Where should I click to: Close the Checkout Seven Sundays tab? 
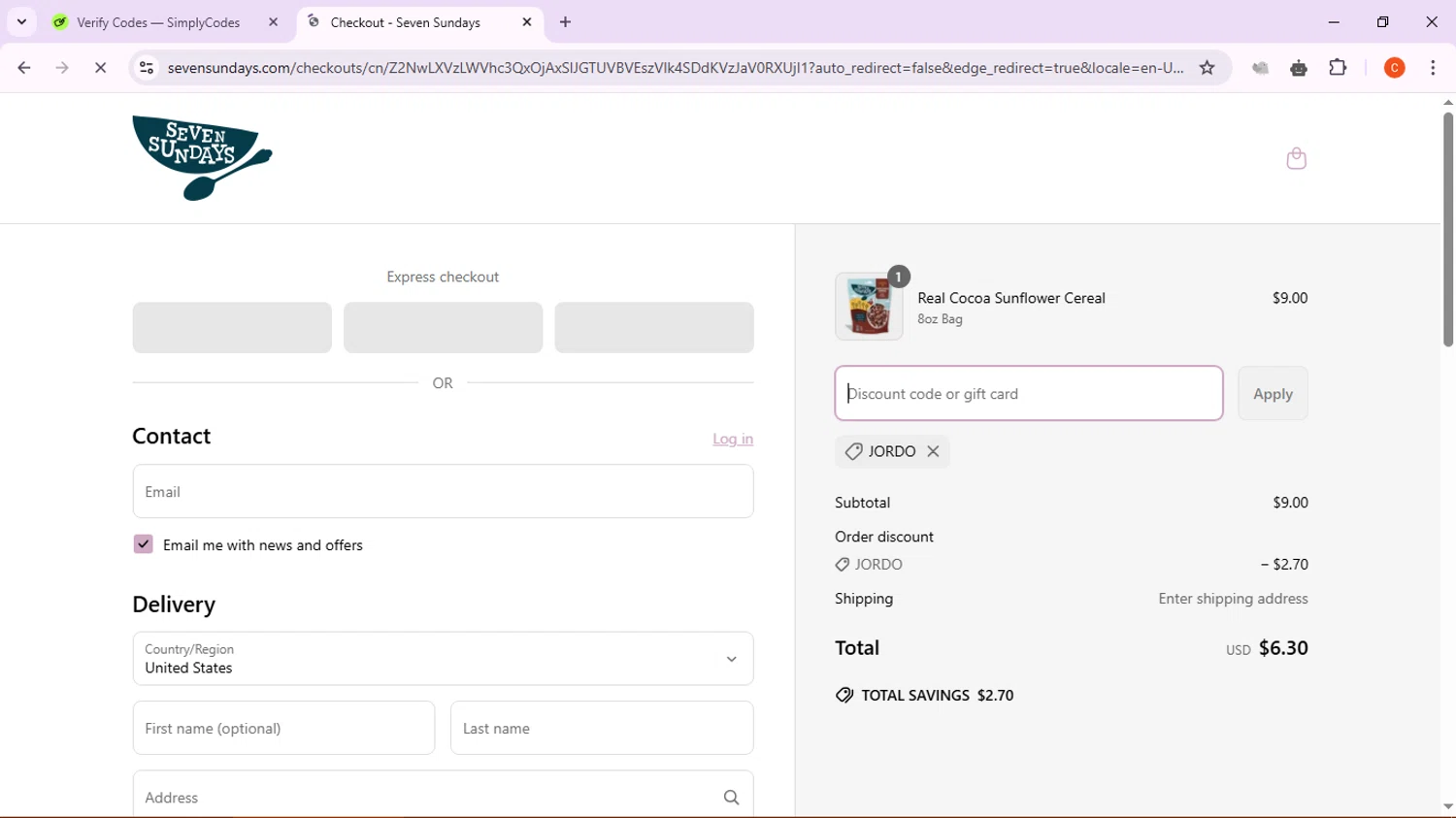coord(527,21)
